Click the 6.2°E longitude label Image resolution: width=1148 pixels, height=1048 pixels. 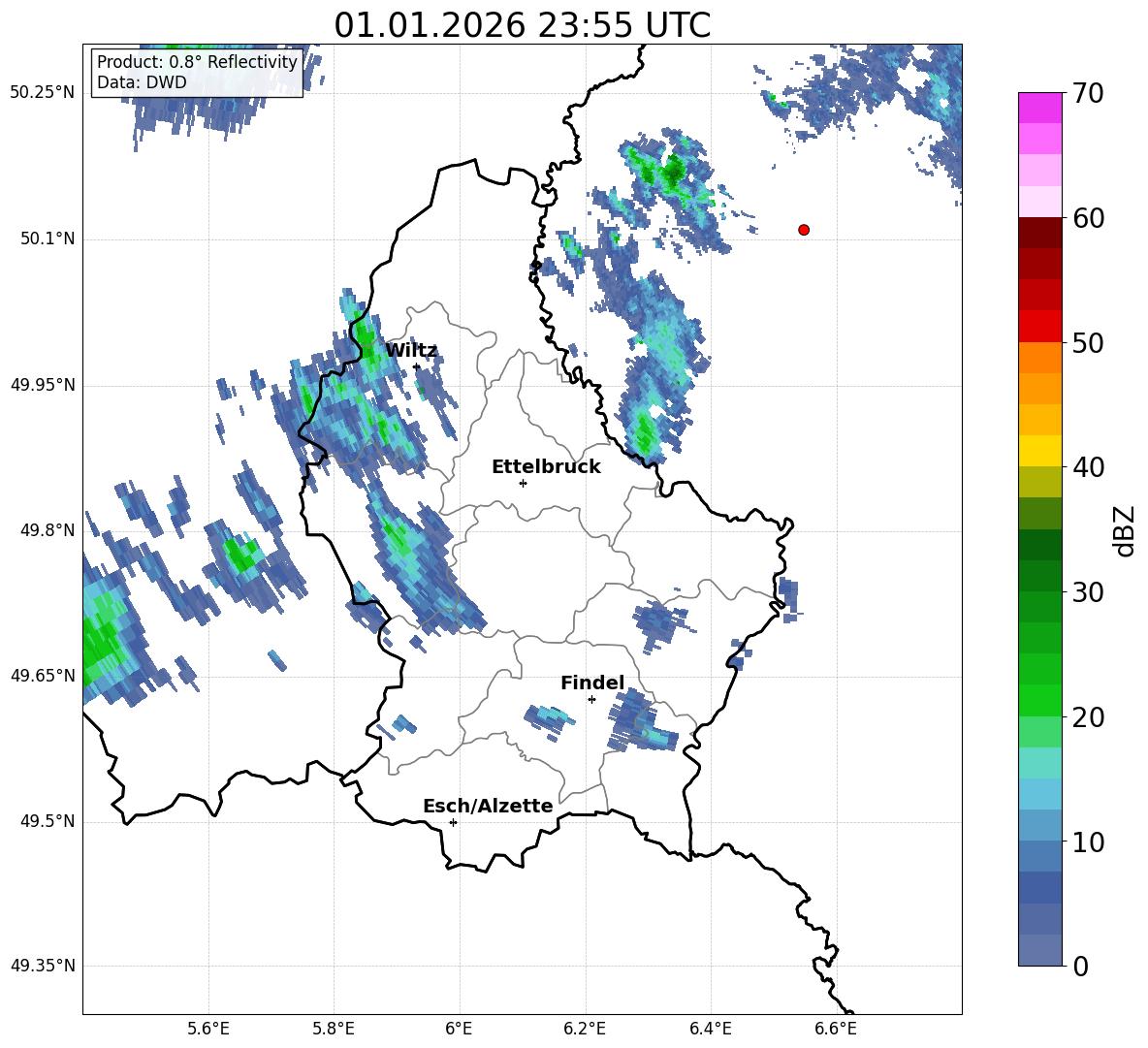[x=585, y=1029]
